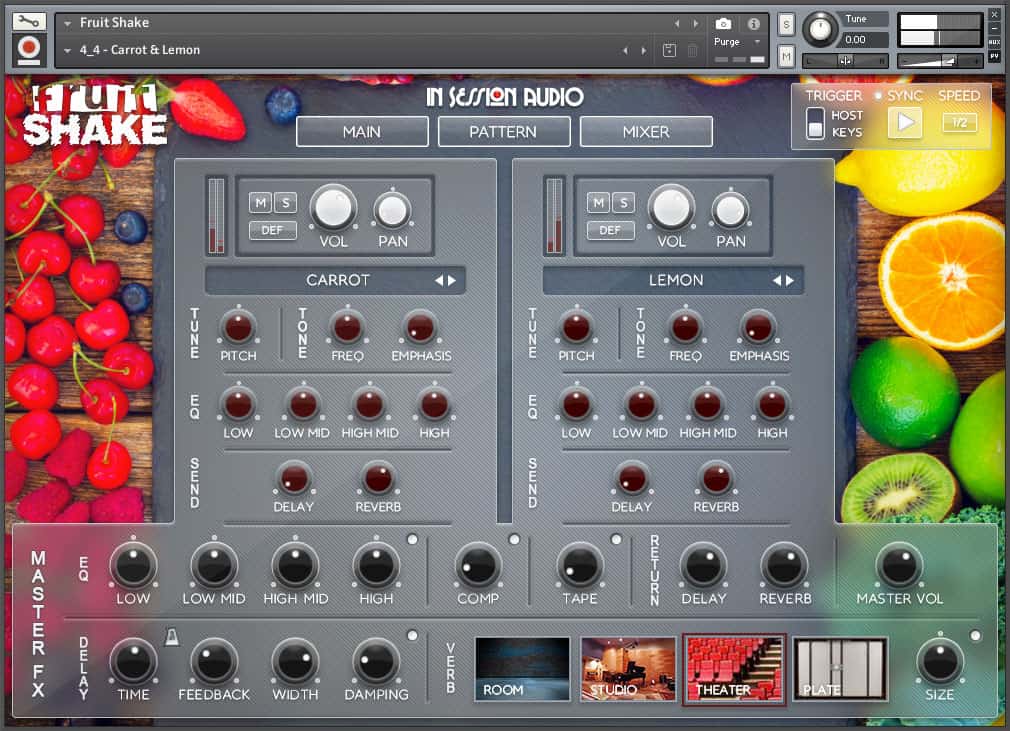Select previous shaker for LEMON
1010x731 pixels.
click(777, 280)
